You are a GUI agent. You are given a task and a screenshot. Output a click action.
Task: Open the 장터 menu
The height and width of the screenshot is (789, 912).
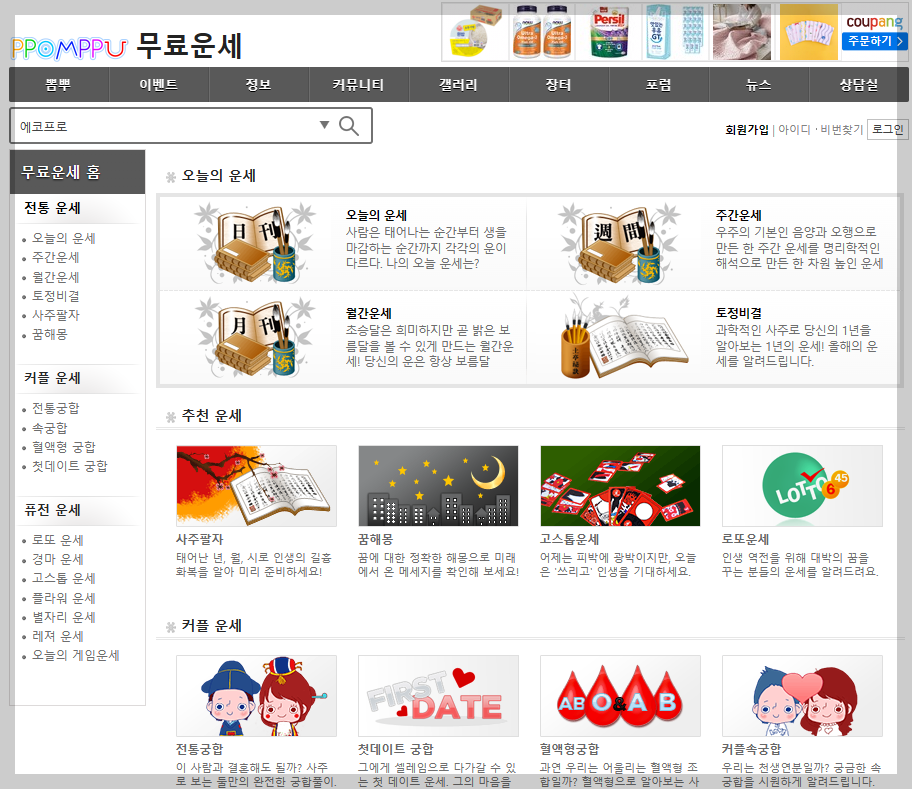tap(559, 85)
